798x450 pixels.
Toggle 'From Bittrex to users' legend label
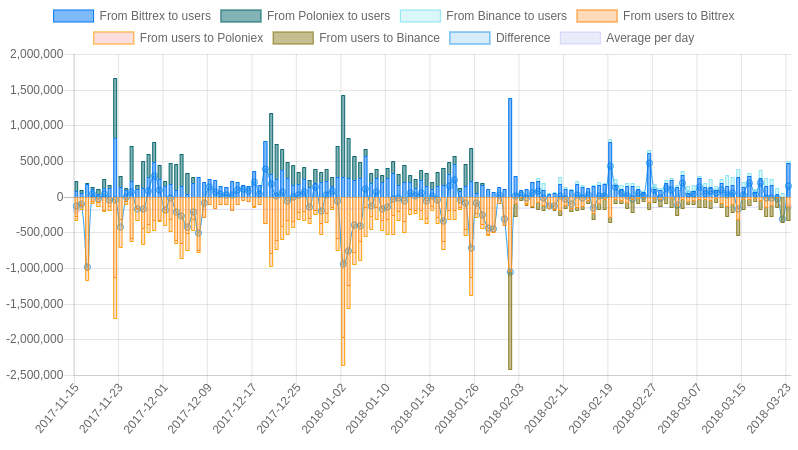pos(155,16)
